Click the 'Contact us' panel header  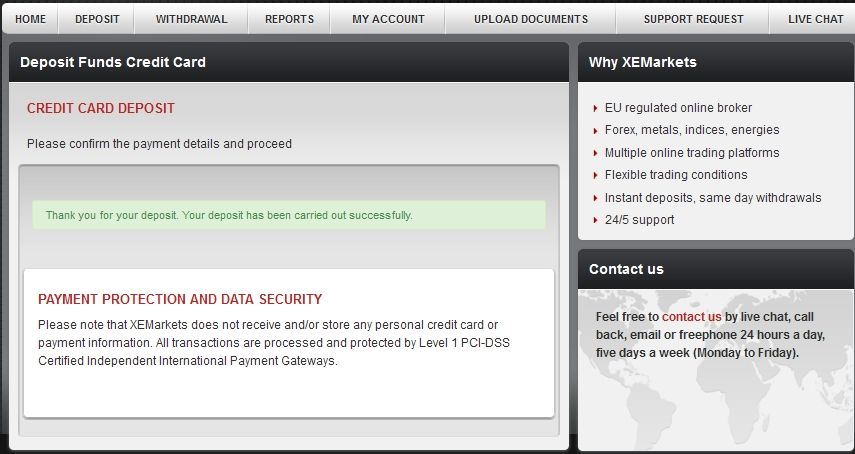click(716, 269)
